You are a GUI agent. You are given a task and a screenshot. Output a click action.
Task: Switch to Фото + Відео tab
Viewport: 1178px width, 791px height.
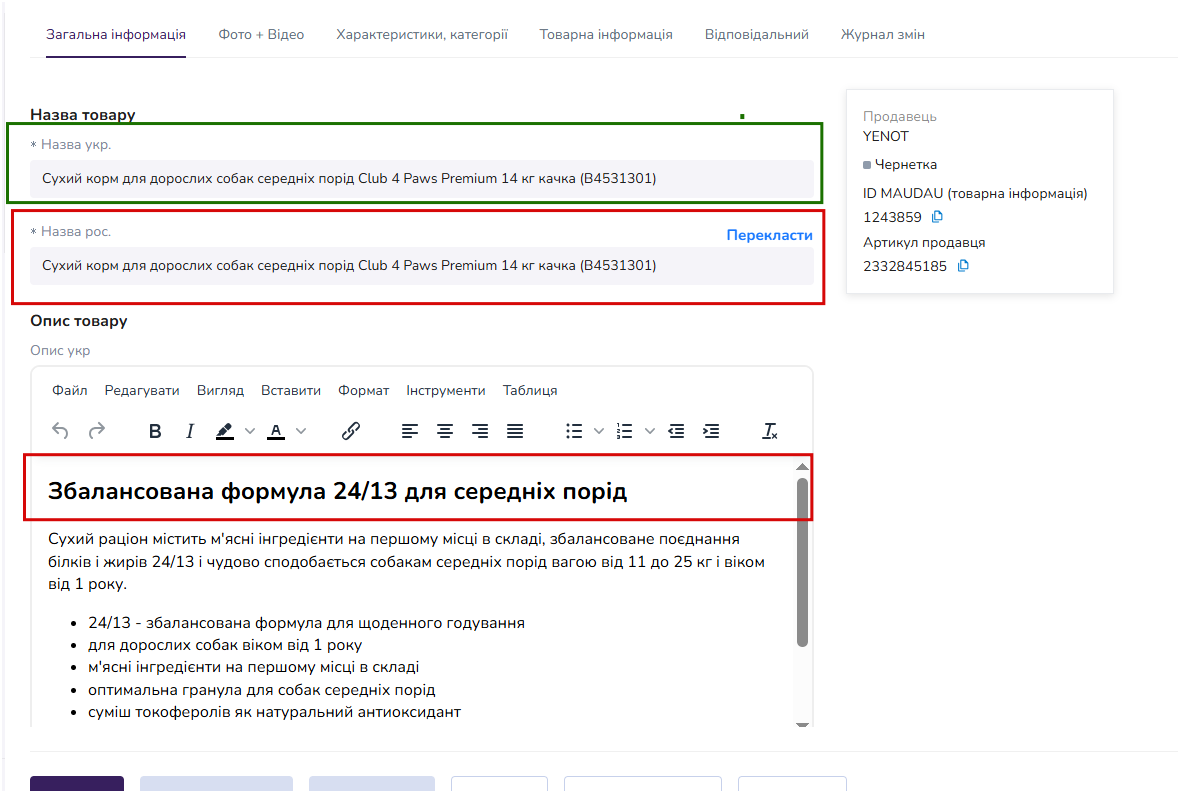point(261,35)
